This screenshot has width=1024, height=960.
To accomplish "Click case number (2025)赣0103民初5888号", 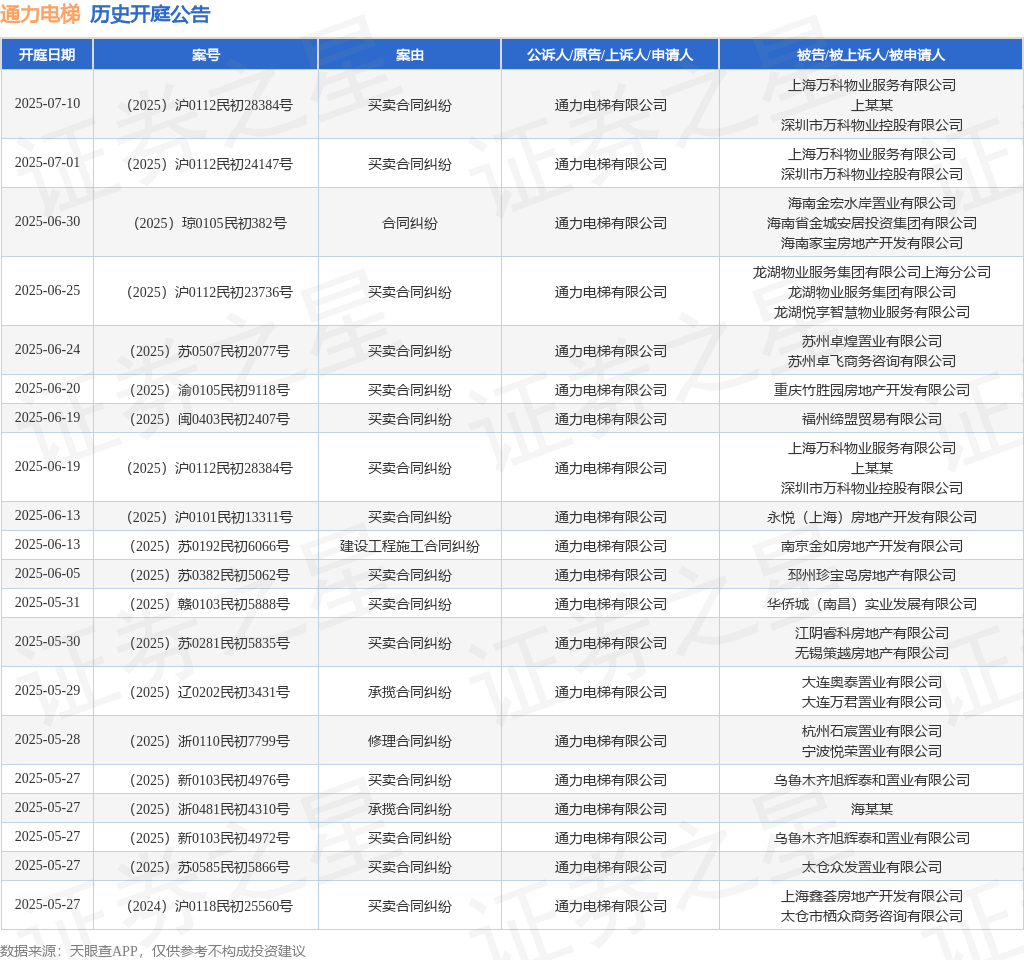I will [210, 604].
